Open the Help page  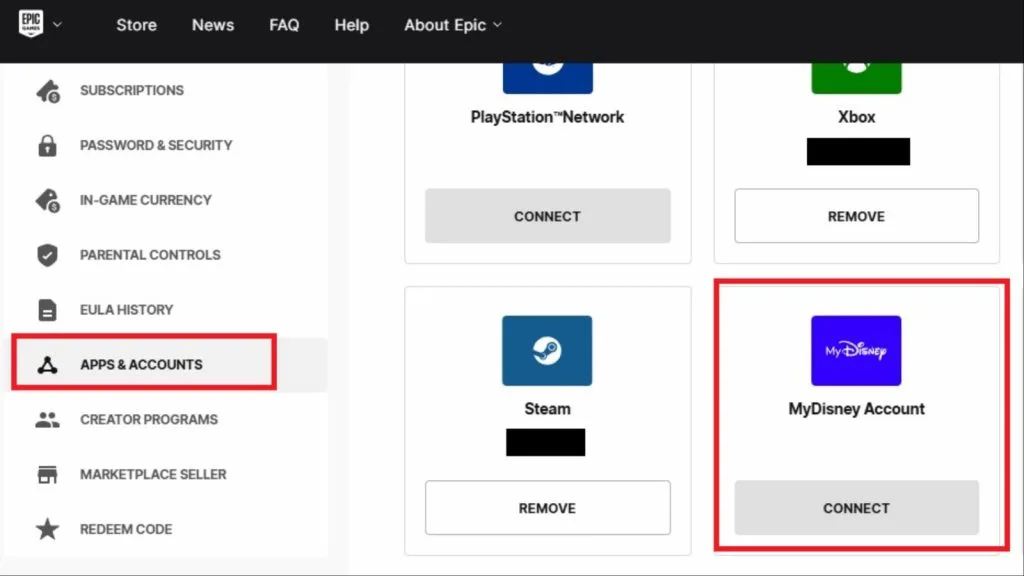(x=351, y=25)
